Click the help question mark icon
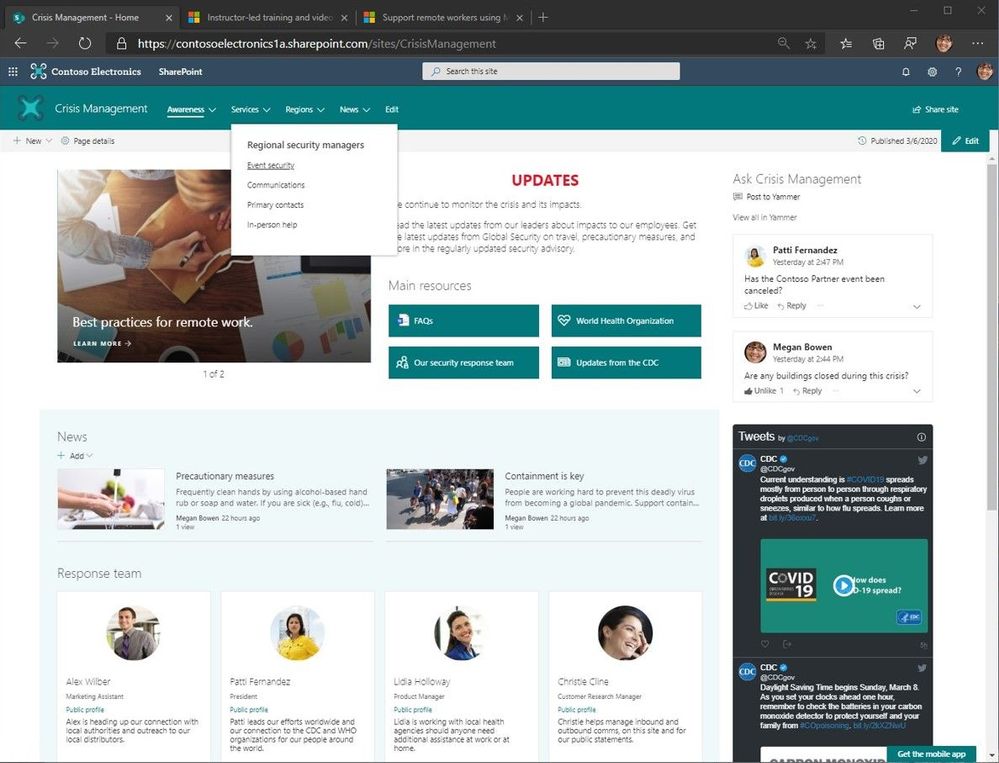Viewport: 999px width, 763px height. click(x=958, y=72)
